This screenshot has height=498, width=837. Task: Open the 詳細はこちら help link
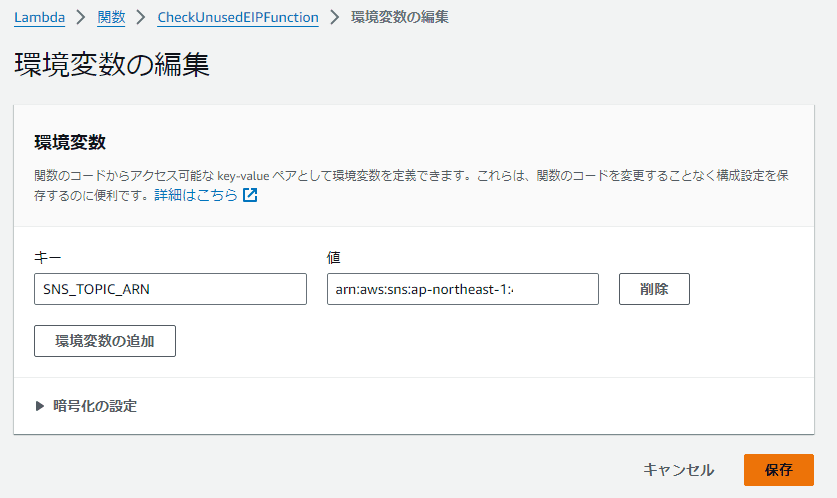tap(209, 195)
